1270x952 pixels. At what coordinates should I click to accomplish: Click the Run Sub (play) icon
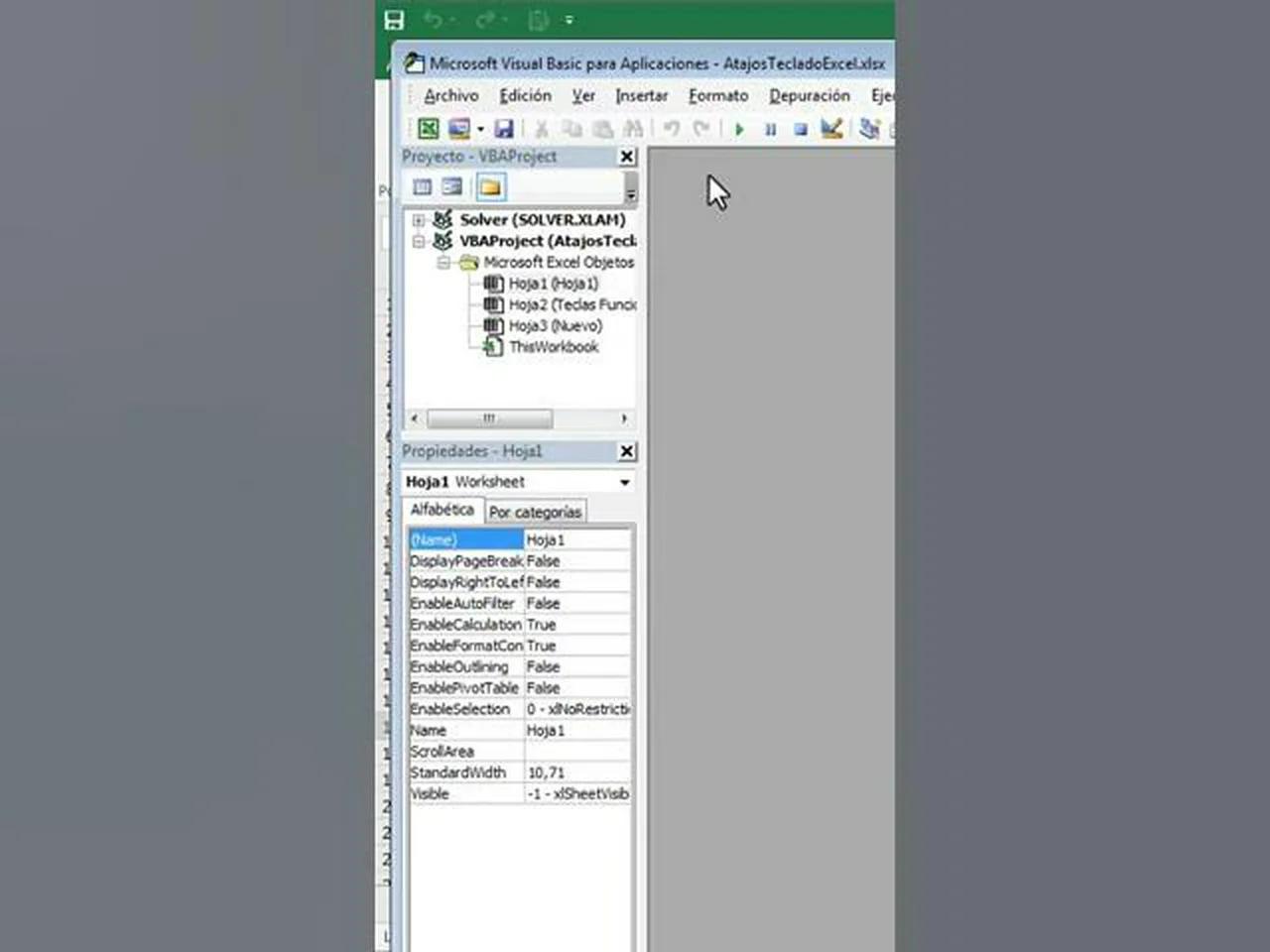click(739, 129)
